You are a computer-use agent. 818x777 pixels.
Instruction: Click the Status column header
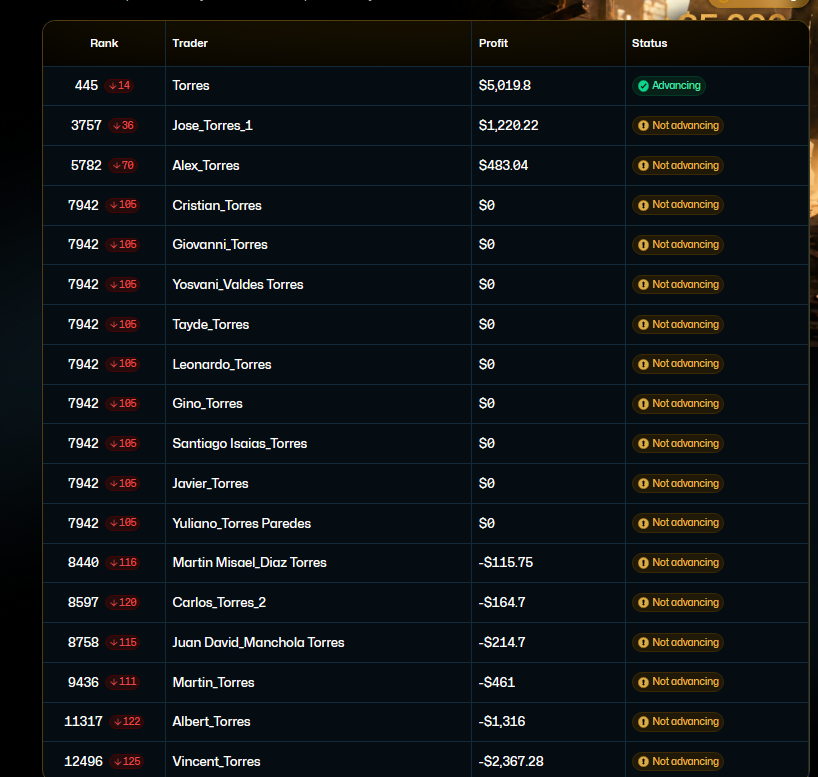(x=649, y=43)
